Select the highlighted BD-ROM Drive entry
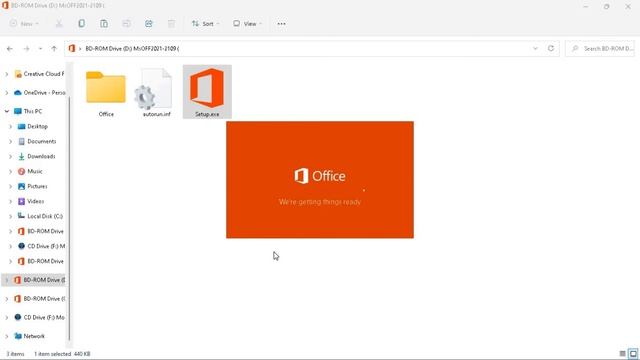640x360 pixels. click(x=33, y=280)
